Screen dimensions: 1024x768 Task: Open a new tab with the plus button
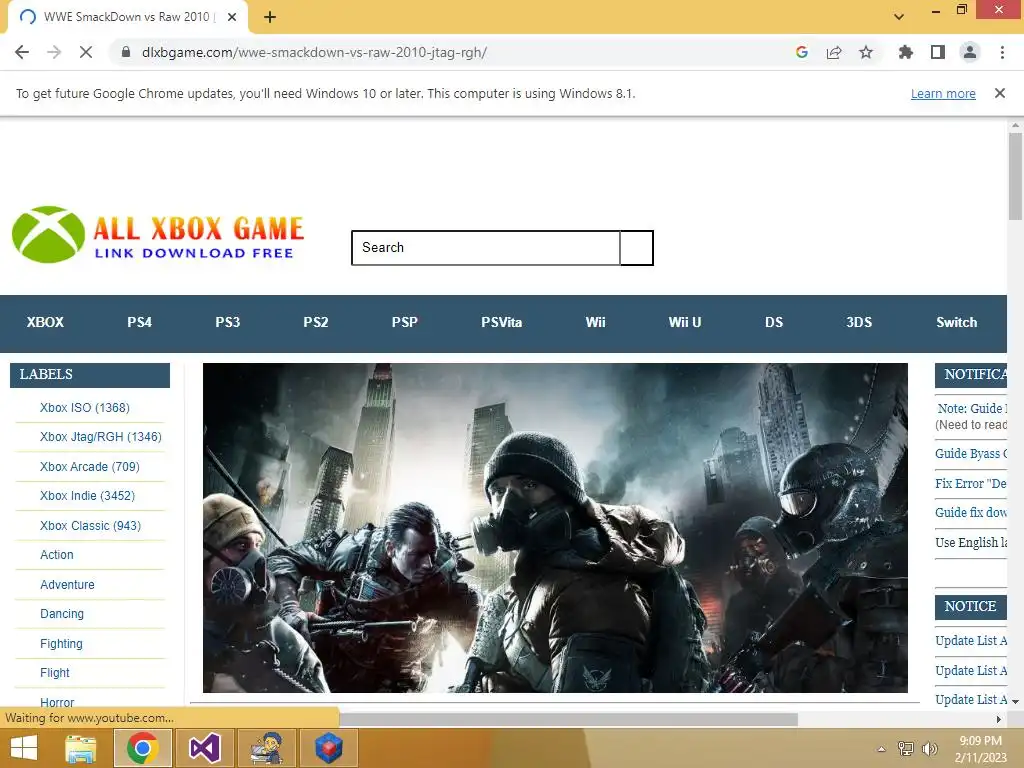click(270, 17)
